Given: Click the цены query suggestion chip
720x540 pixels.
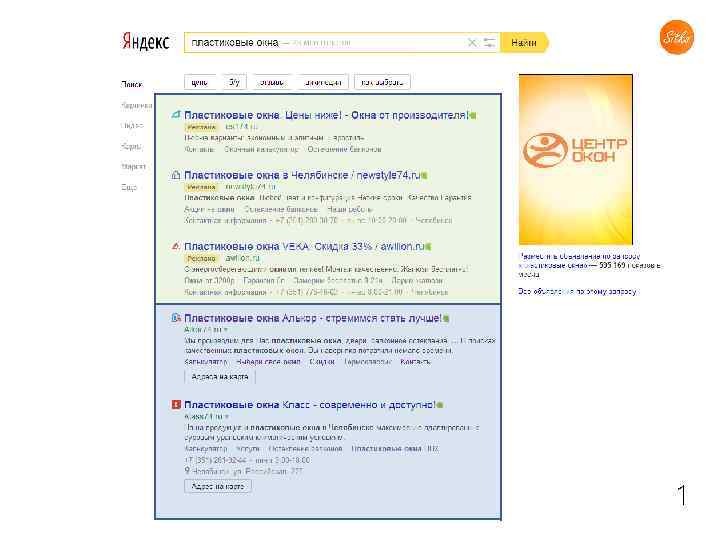Looking at the screenshot, I should [200, 82].
